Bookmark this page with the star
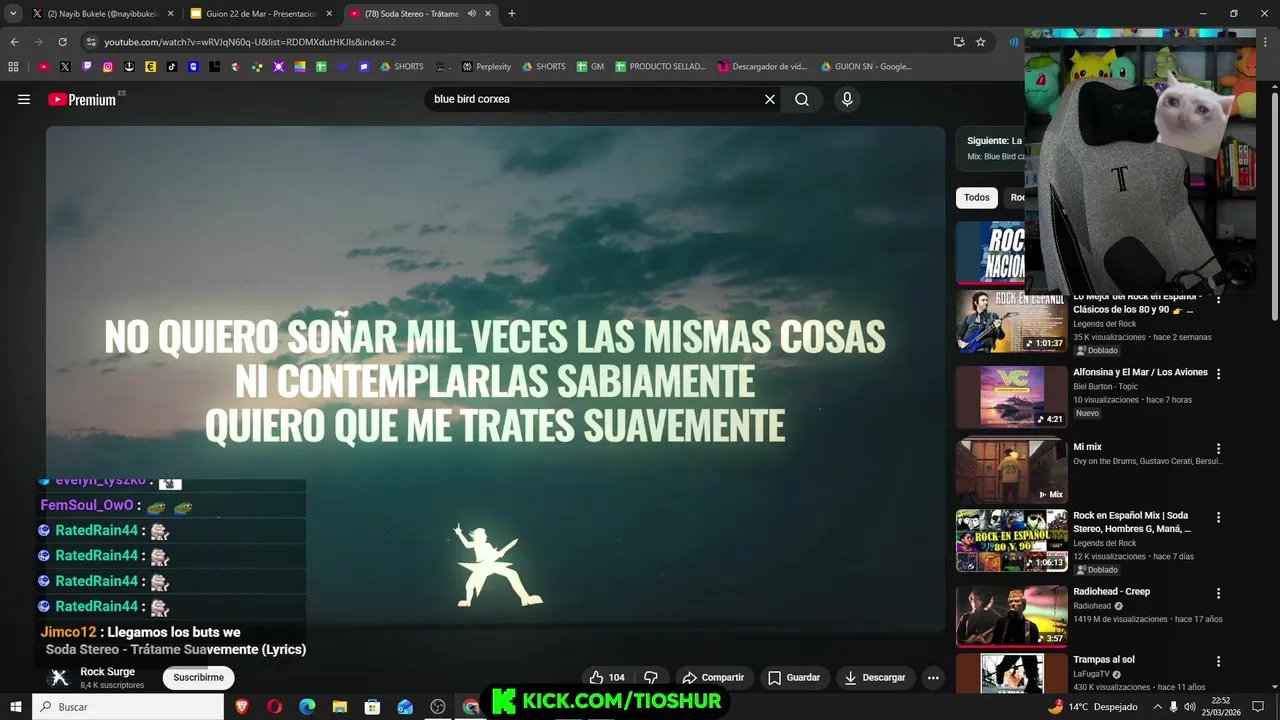Viewport: 1280px width, 720px height. point(981,42)
